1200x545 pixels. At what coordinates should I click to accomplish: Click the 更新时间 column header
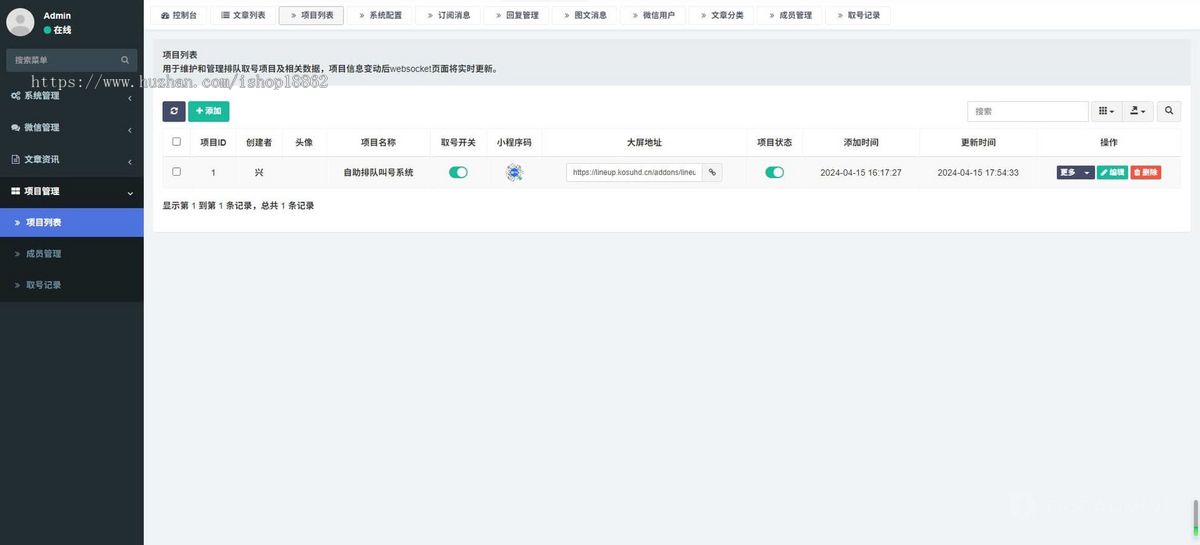pos(978,142)
